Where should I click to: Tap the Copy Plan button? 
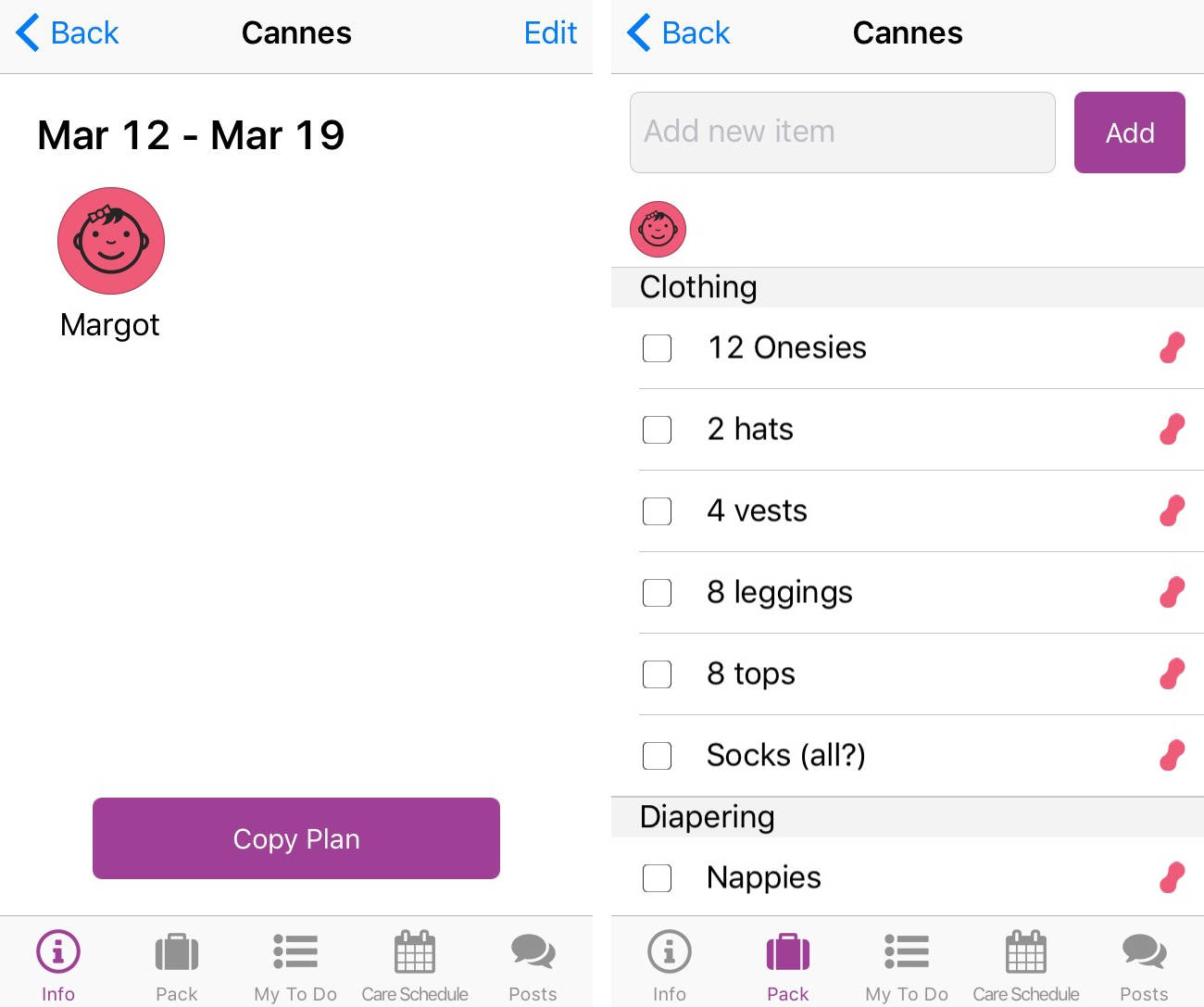coord(296,838)
